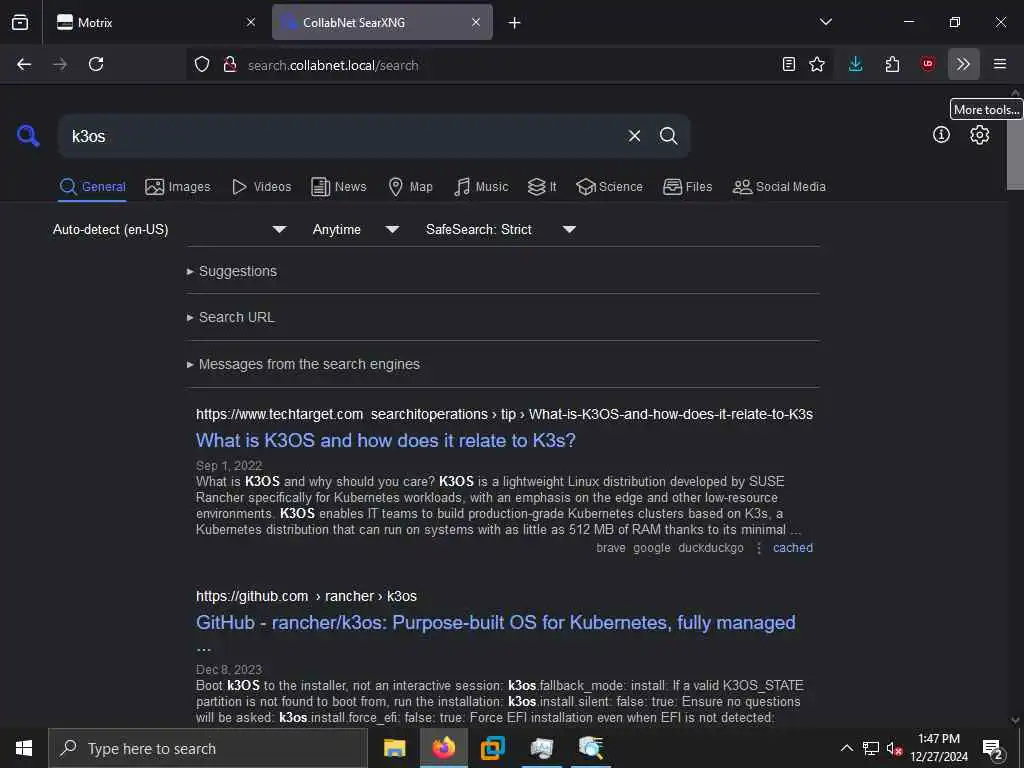Go back to previous page
Screen dimensions: 1024x768
click(24, 64)
